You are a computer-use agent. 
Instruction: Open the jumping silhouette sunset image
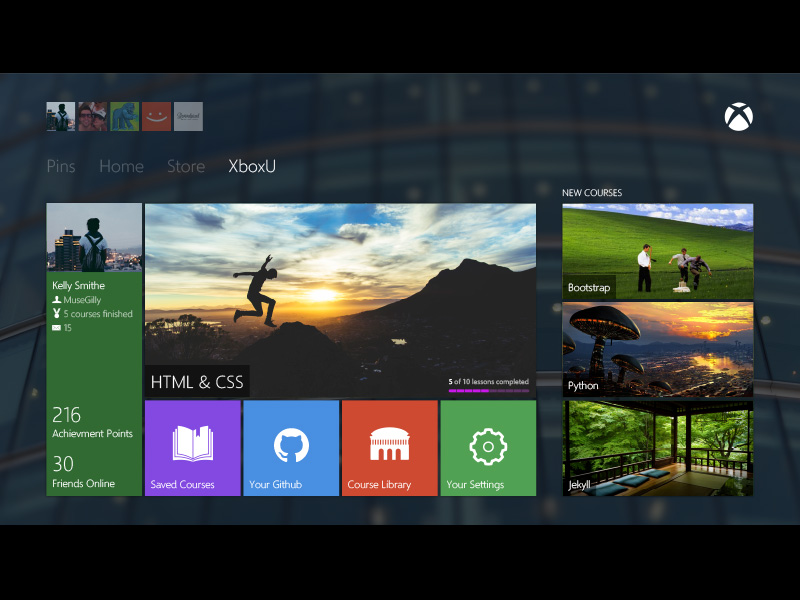pyautogui.click(x=340, y=300)
